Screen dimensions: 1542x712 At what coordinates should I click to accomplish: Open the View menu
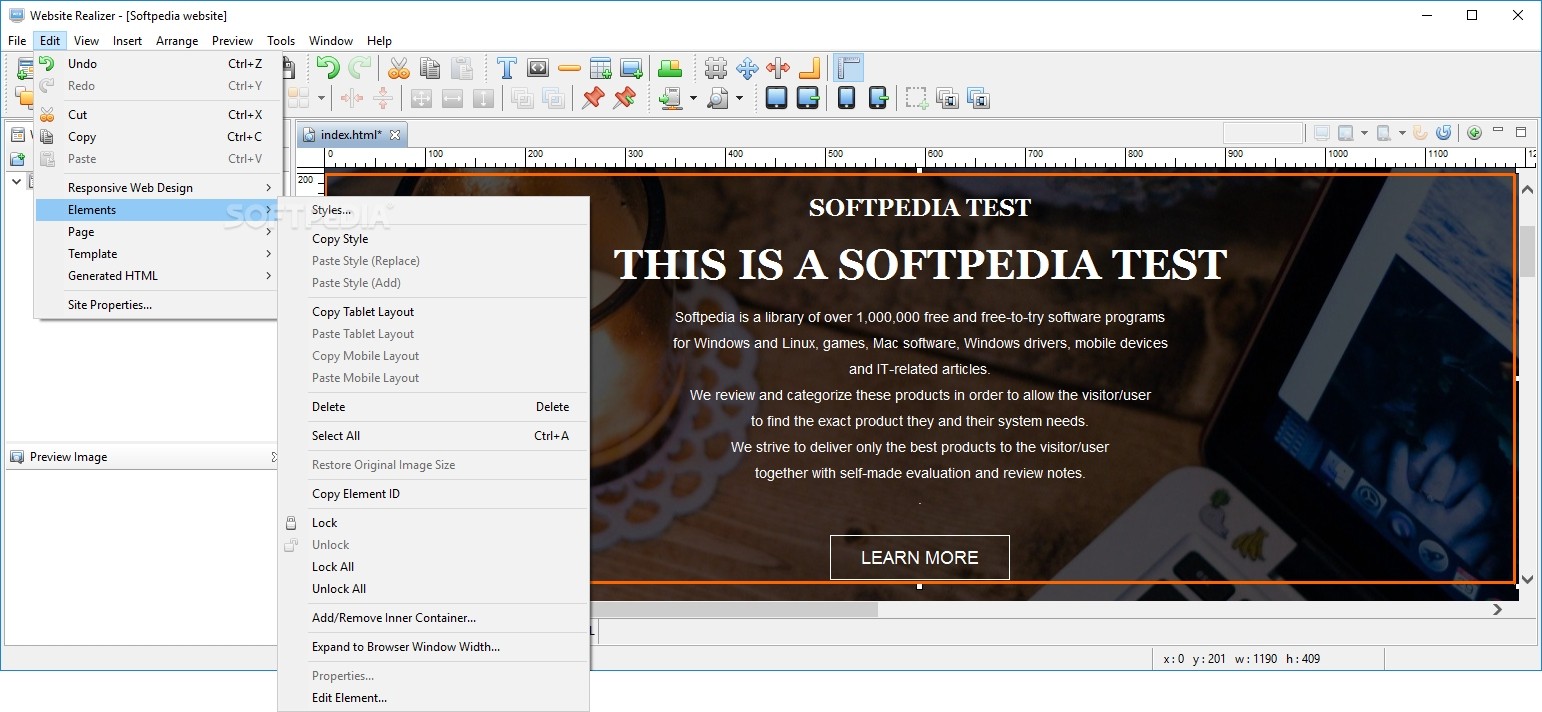point(87,41)
